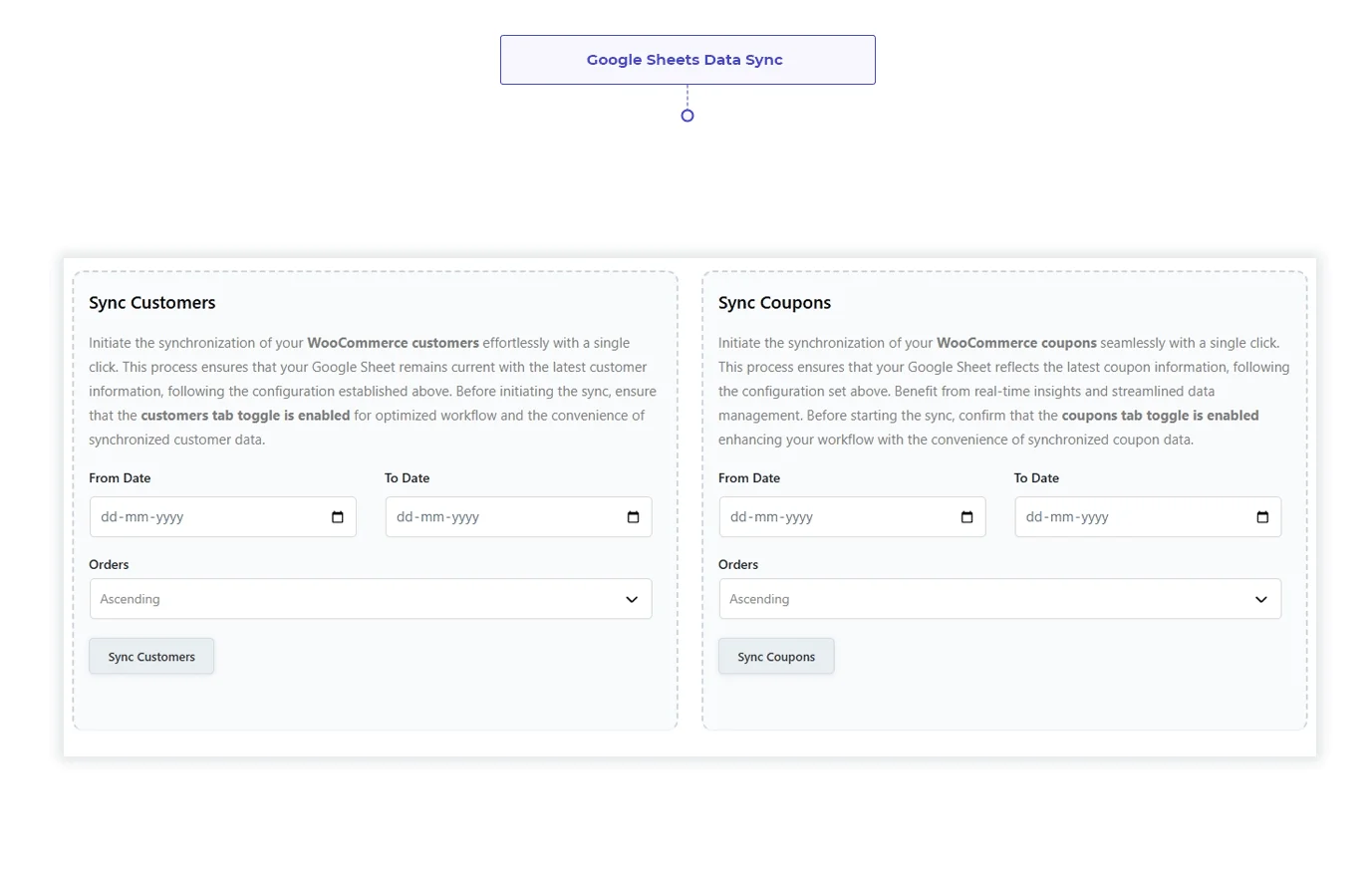Click the Sync Coupons button
This screenshot has width=1372, height=891.
[x=776, y=657]
